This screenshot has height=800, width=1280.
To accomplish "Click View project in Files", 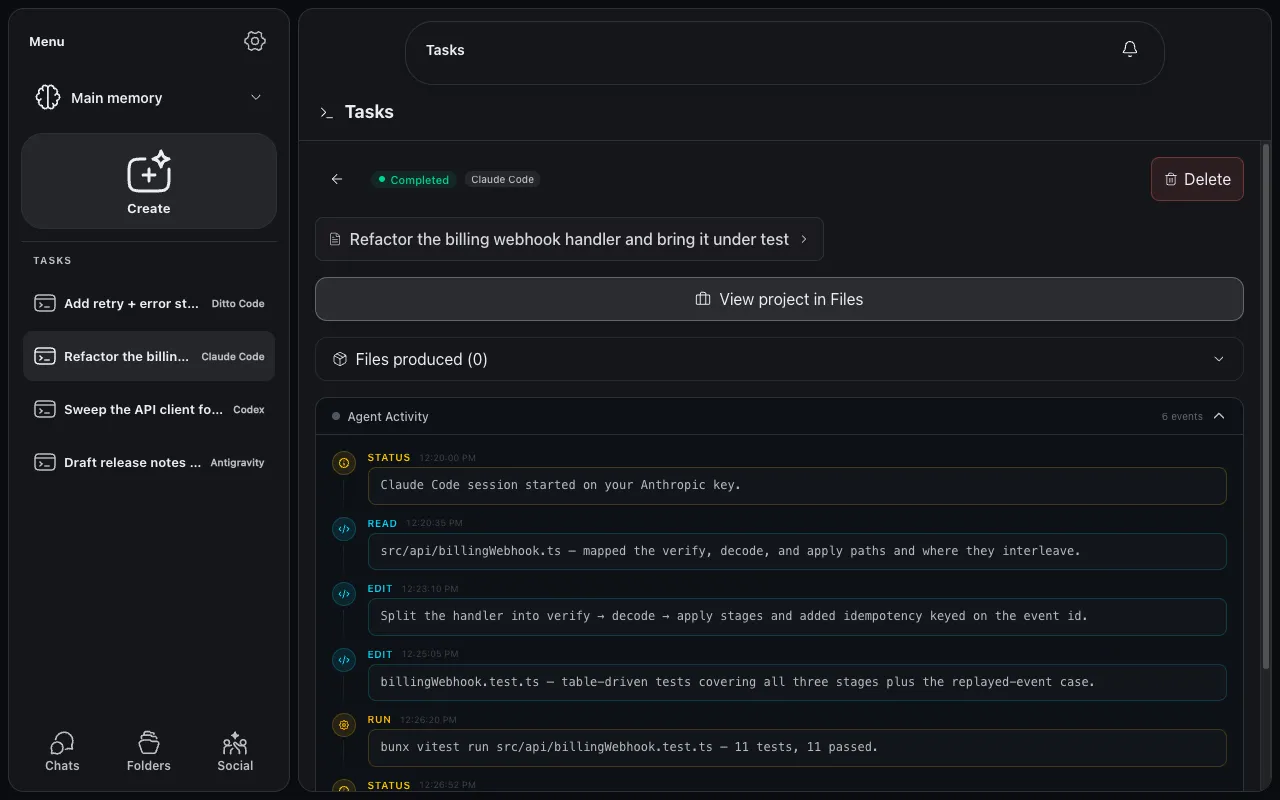I will tap(779, 299).
